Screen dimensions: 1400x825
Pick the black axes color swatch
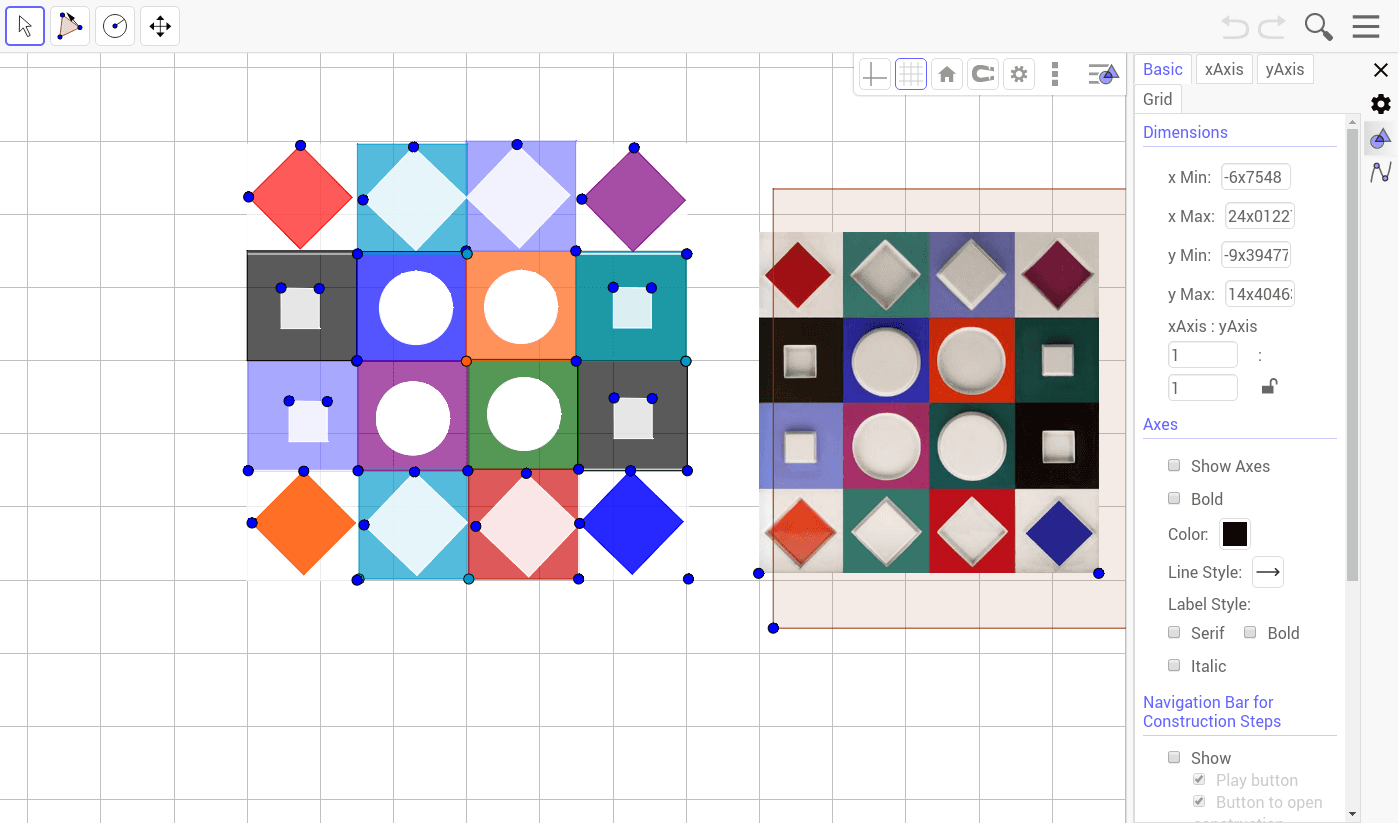pyautogui.click(x=1235, y=534)
